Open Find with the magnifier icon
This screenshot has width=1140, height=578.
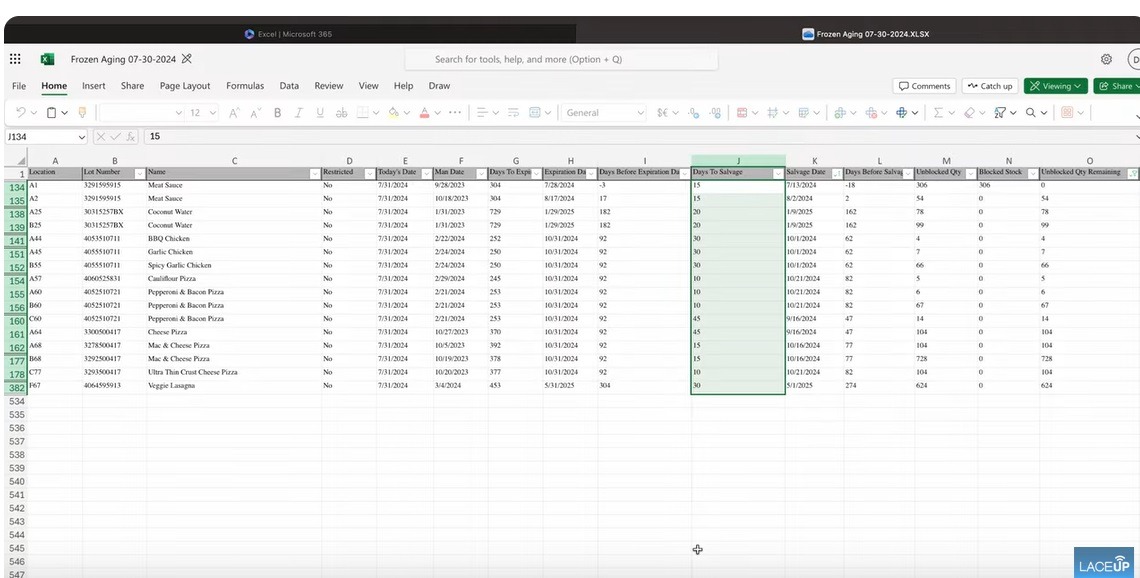(1032, 112)
